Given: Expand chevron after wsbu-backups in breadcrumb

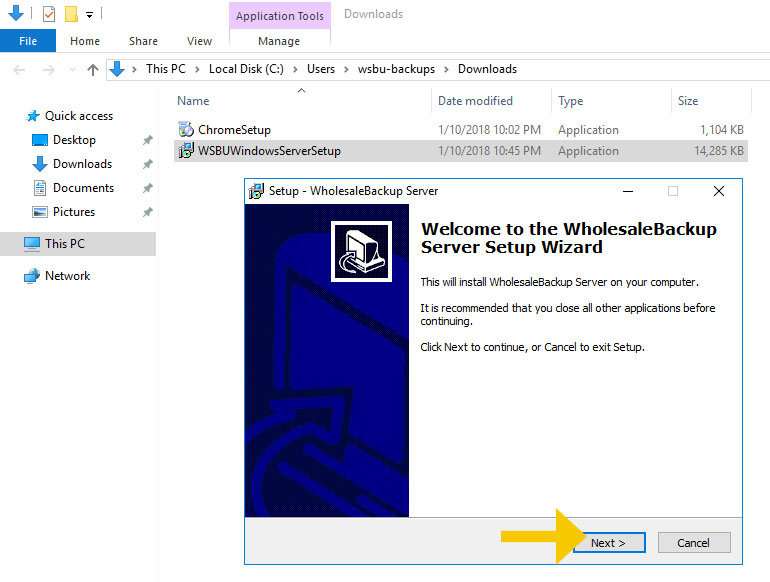Looking at the screenshot, I should [446, 69].
